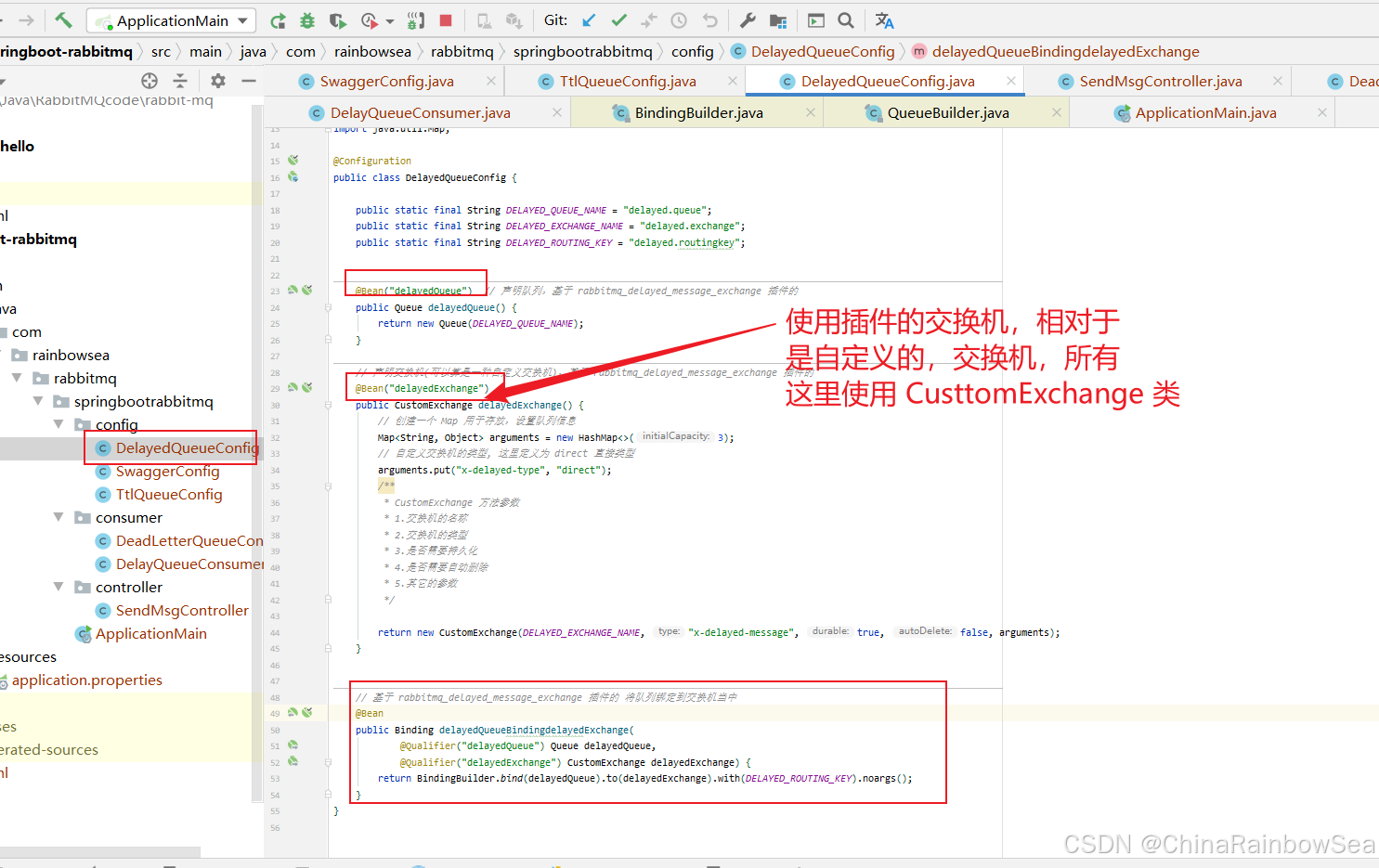Start debugging with the bug icon
The height and width of the screenshot is (868, 1379).
[x=307, y=20]
